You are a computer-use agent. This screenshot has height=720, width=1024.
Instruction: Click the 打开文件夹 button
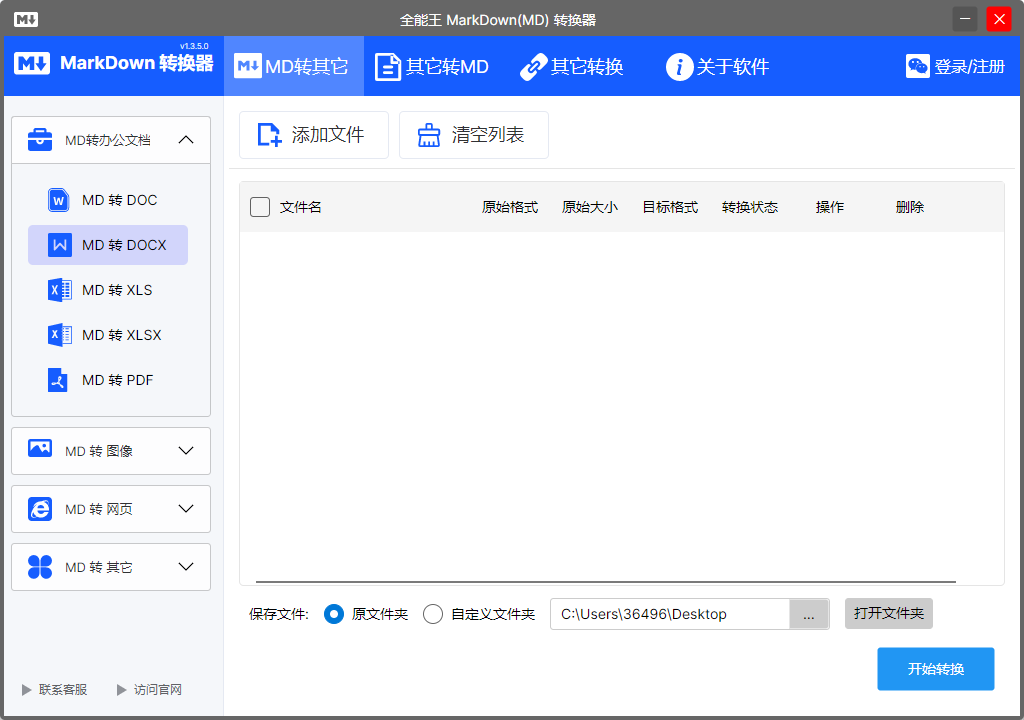click(x=889, y=614)
